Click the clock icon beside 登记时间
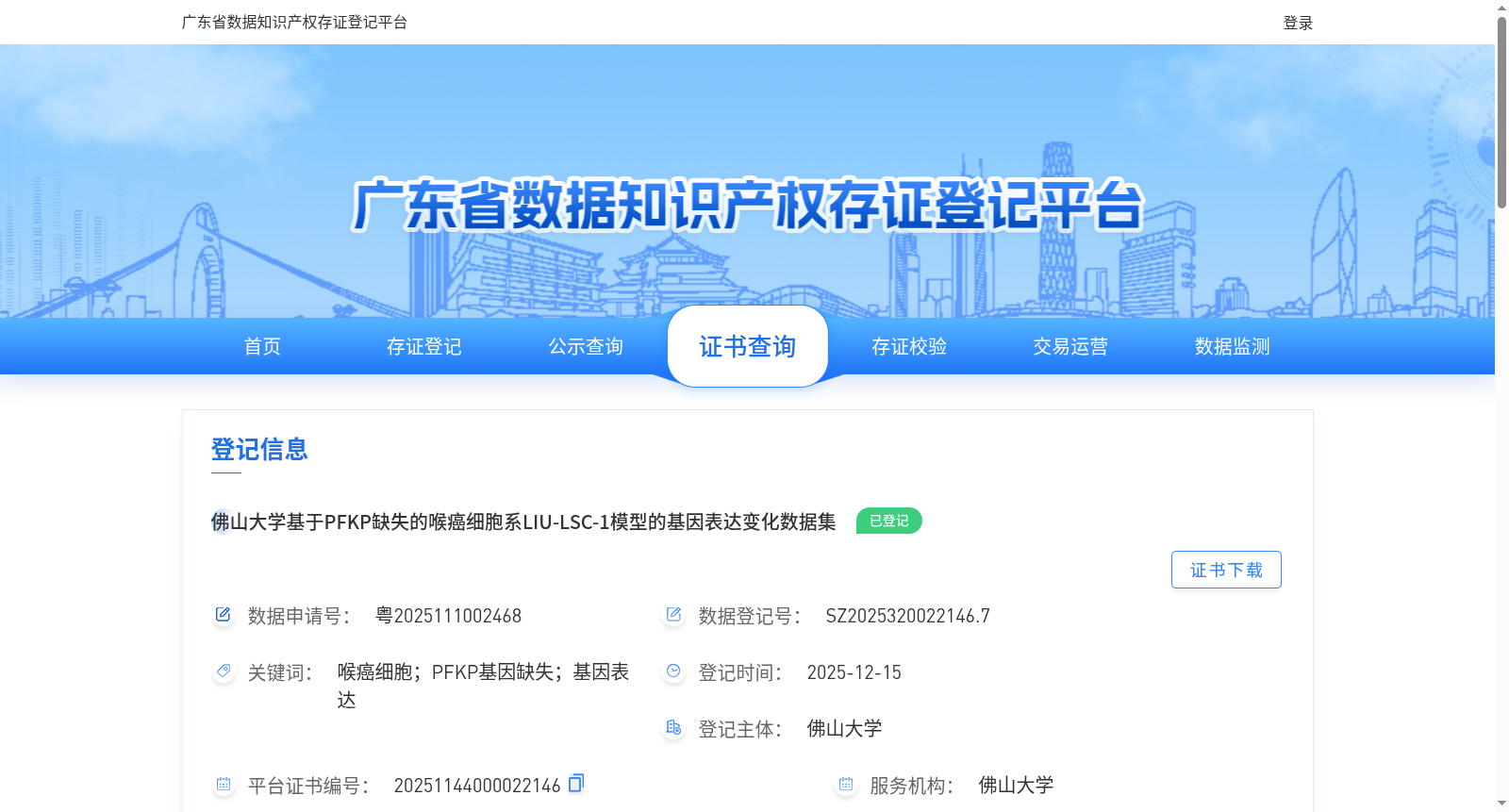Image resolution: width=1509 pixels, height=812 pixels. [x=673, y=671]
